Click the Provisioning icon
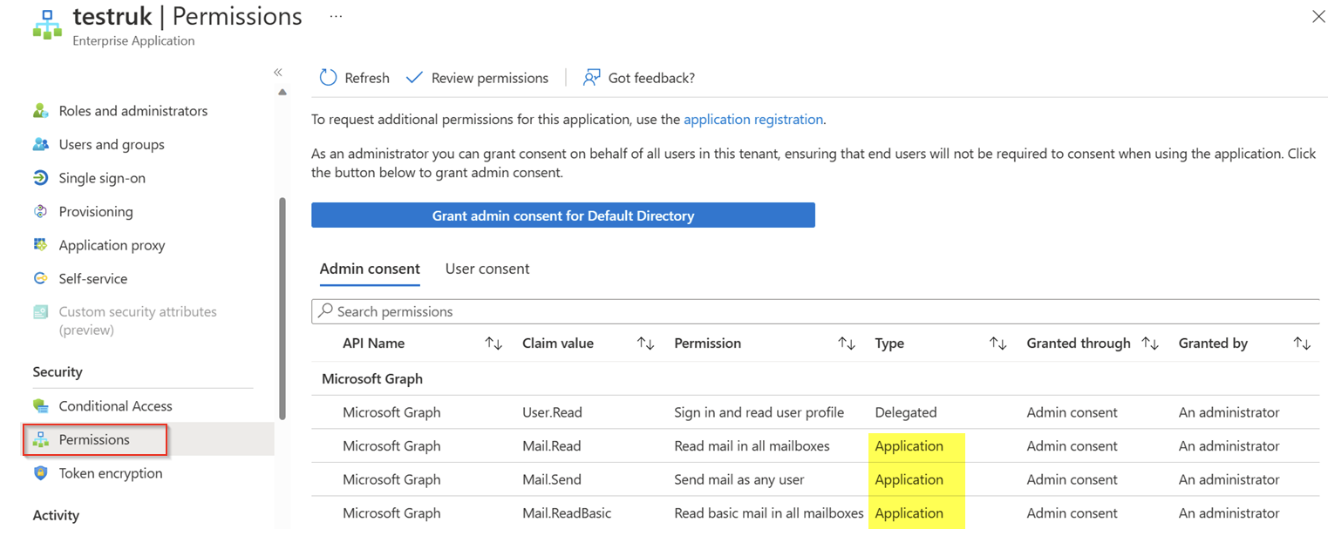Image resolution: width=1338 pixels, height=548 pixels. (41, 212)
